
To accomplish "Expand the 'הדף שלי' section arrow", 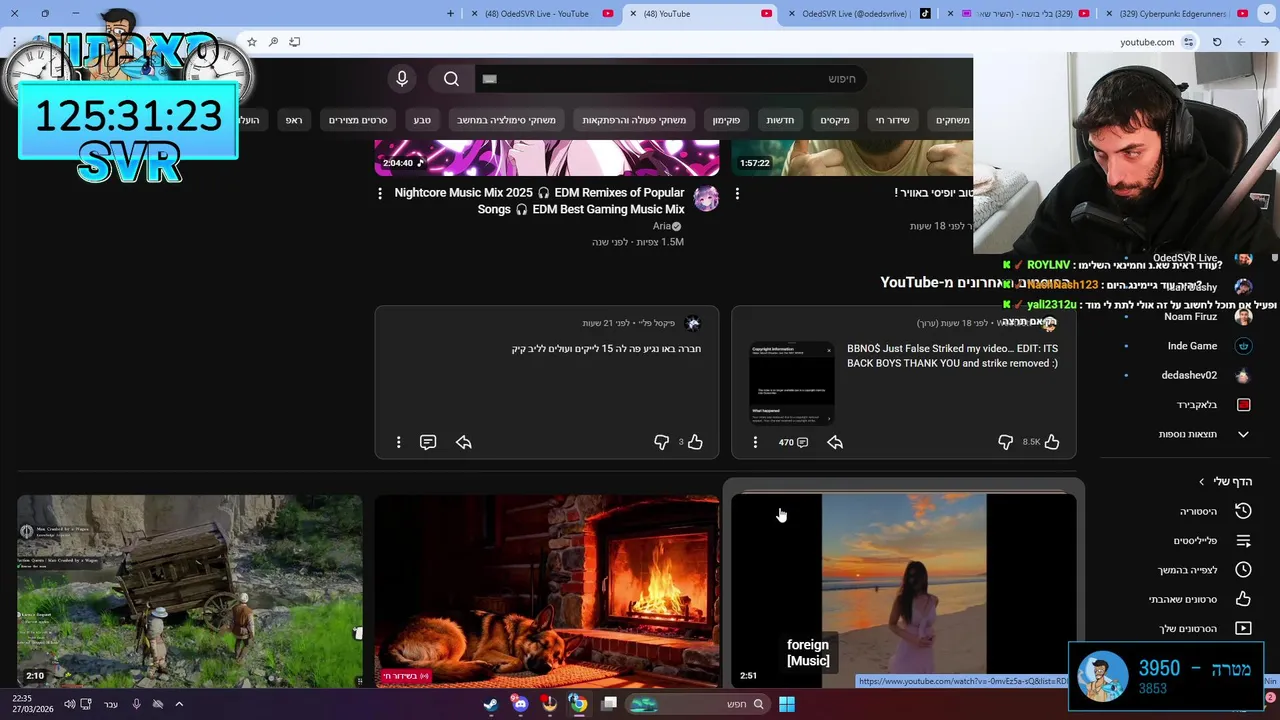I will click(x=1202, y=482).
